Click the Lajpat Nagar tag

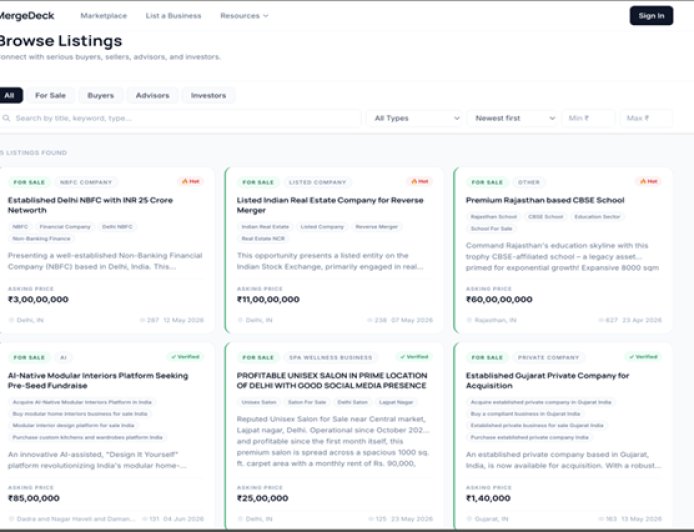click(x=396, y=402)
